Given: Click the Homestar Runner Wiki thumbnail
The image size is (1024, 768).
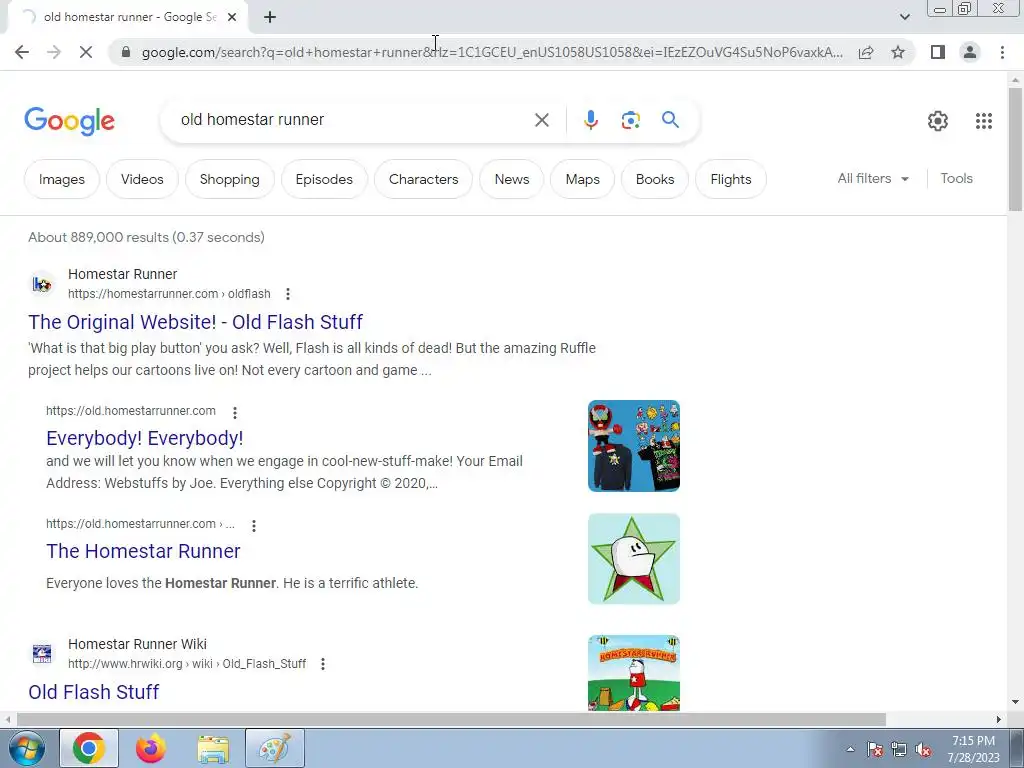Looking at the screenshot, I should [633, 673].
